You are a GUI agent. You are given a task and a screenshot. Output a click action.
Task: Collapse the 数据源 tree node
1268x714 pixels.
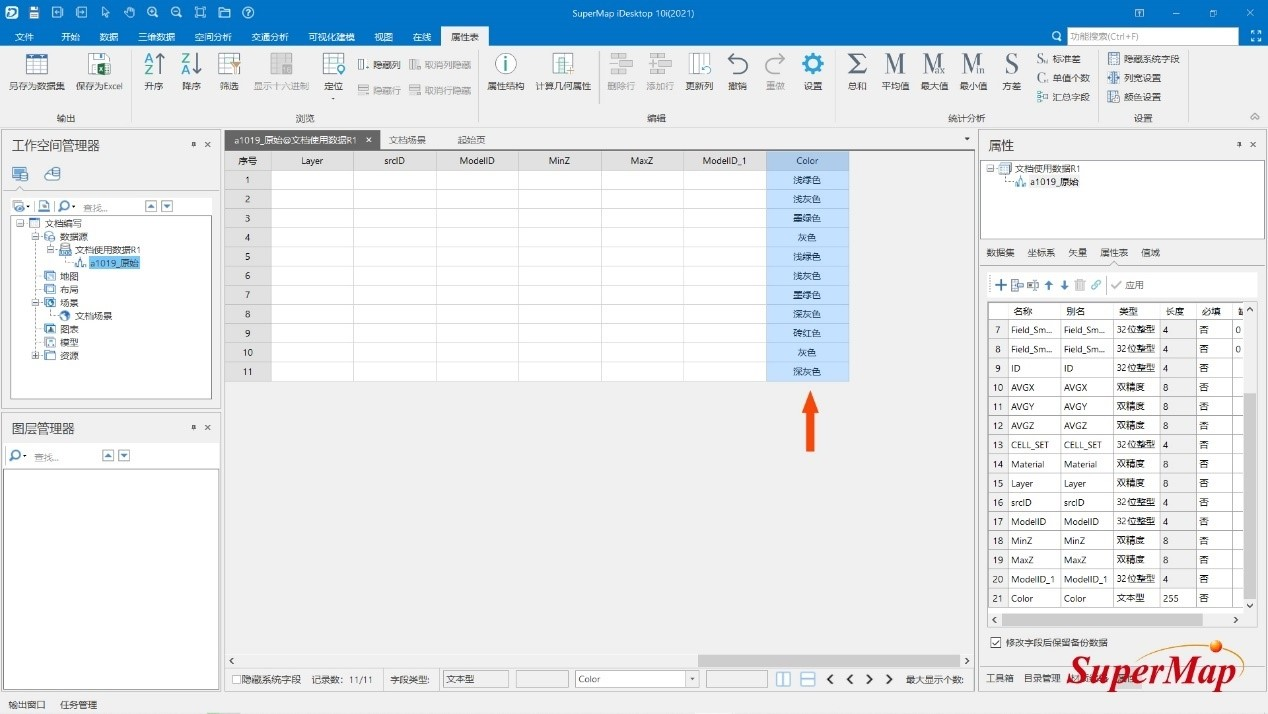36,237
